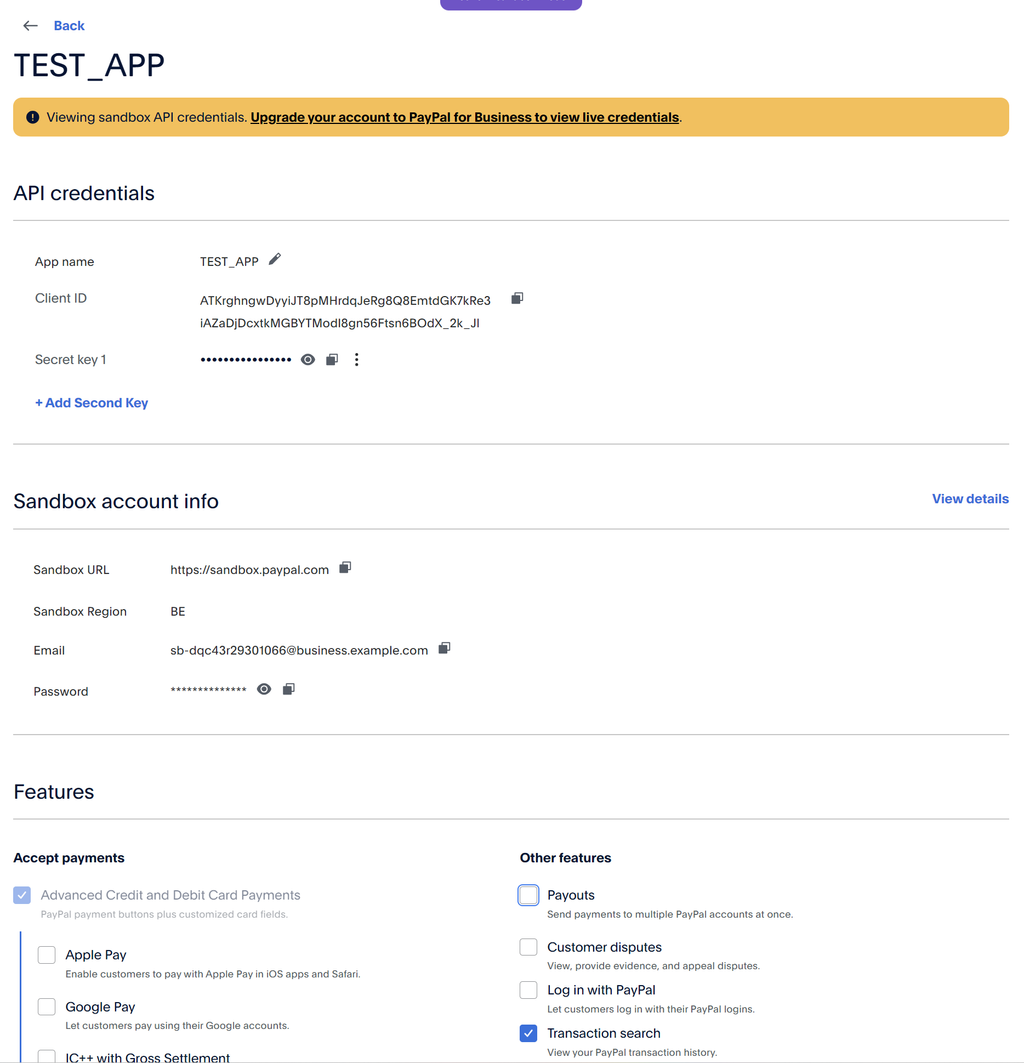Go Back to the apps list
The width and height of the screenshot is (1024, 1063).
pos(69,26)
